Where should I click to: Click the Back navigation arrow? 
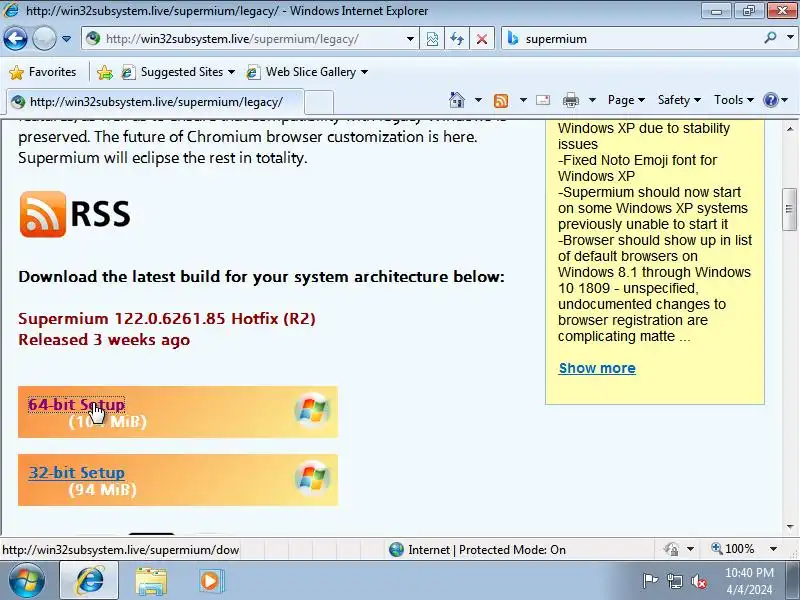(x=15, y=38)
